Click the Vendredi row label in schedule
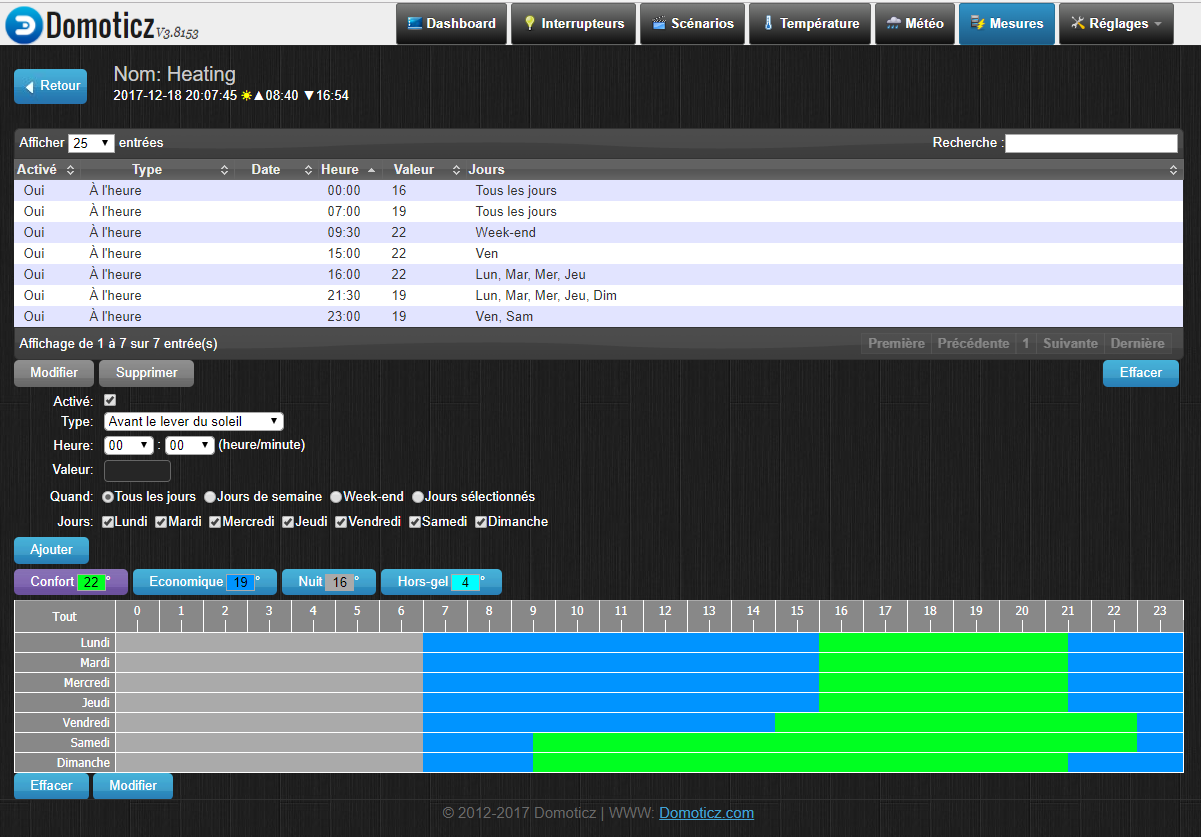 click(x=65, y=722)
